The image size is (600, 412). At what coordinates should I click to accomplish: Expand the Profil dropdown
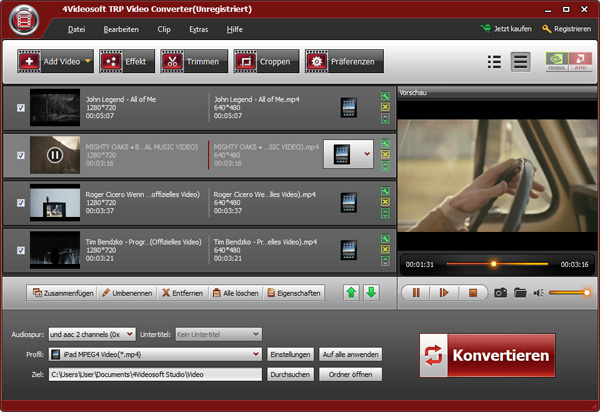tap(257, 354)
